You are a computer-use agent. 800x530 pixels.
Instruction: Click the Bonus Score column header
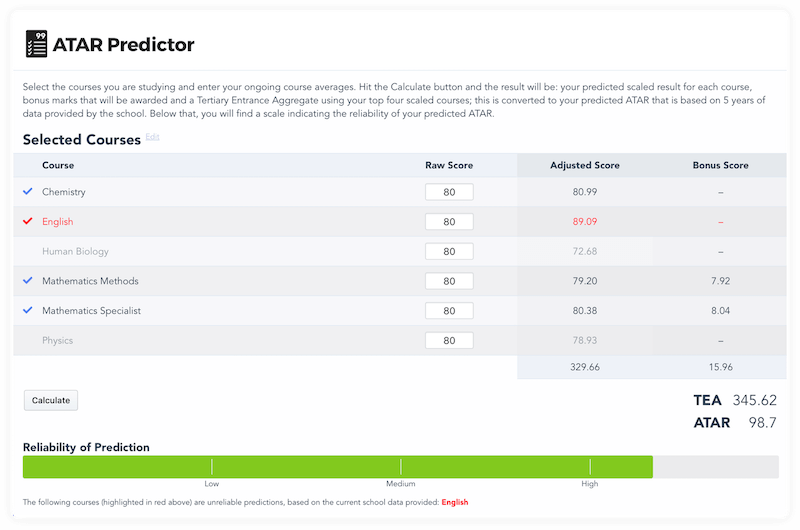point(720,165)
